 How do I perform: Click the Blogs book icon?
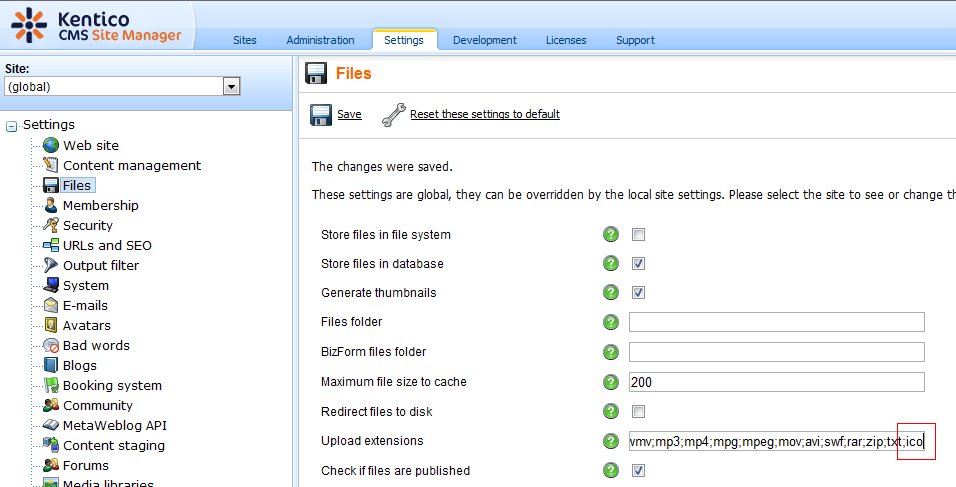[x=51, y=365]
